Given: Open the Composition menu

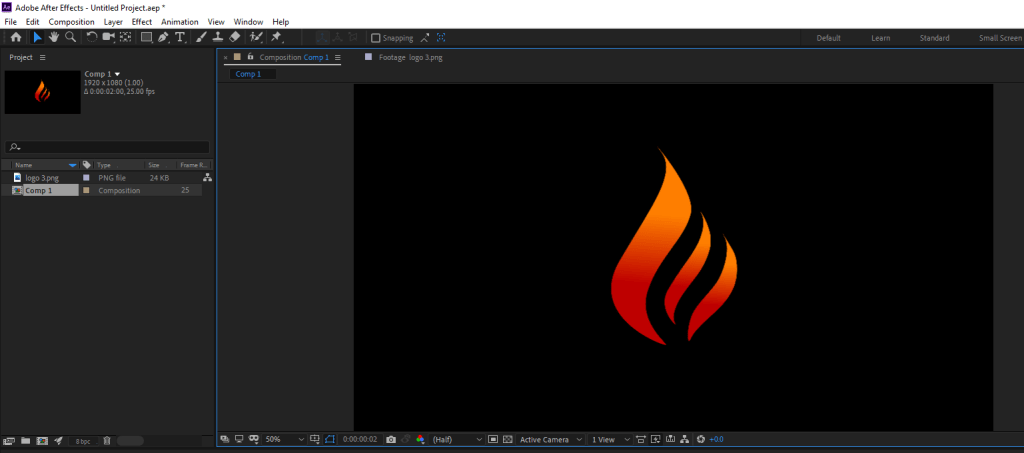Looking at the screenshot, I should tap(71, 21).
